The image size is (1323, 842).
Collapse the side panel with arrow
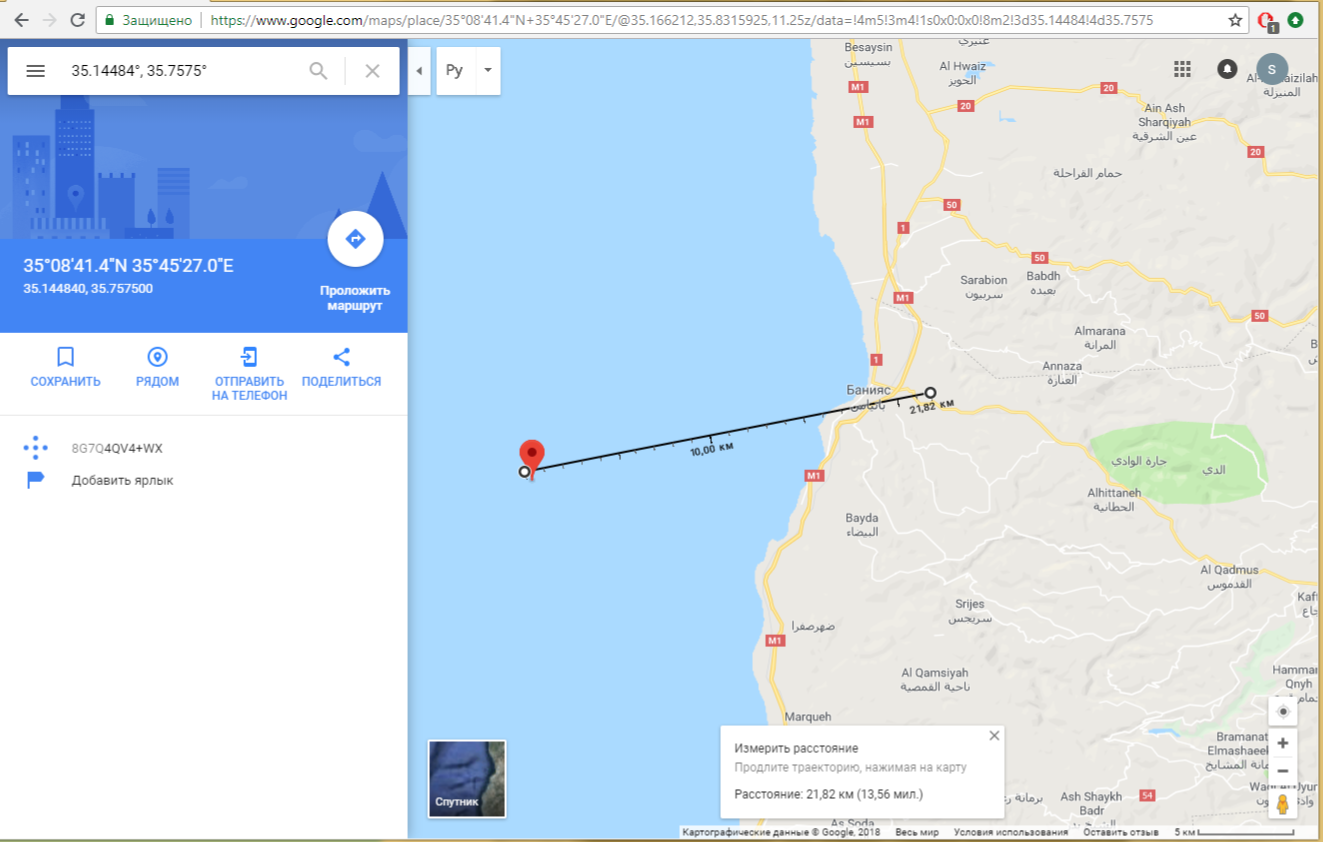[419, 71]
